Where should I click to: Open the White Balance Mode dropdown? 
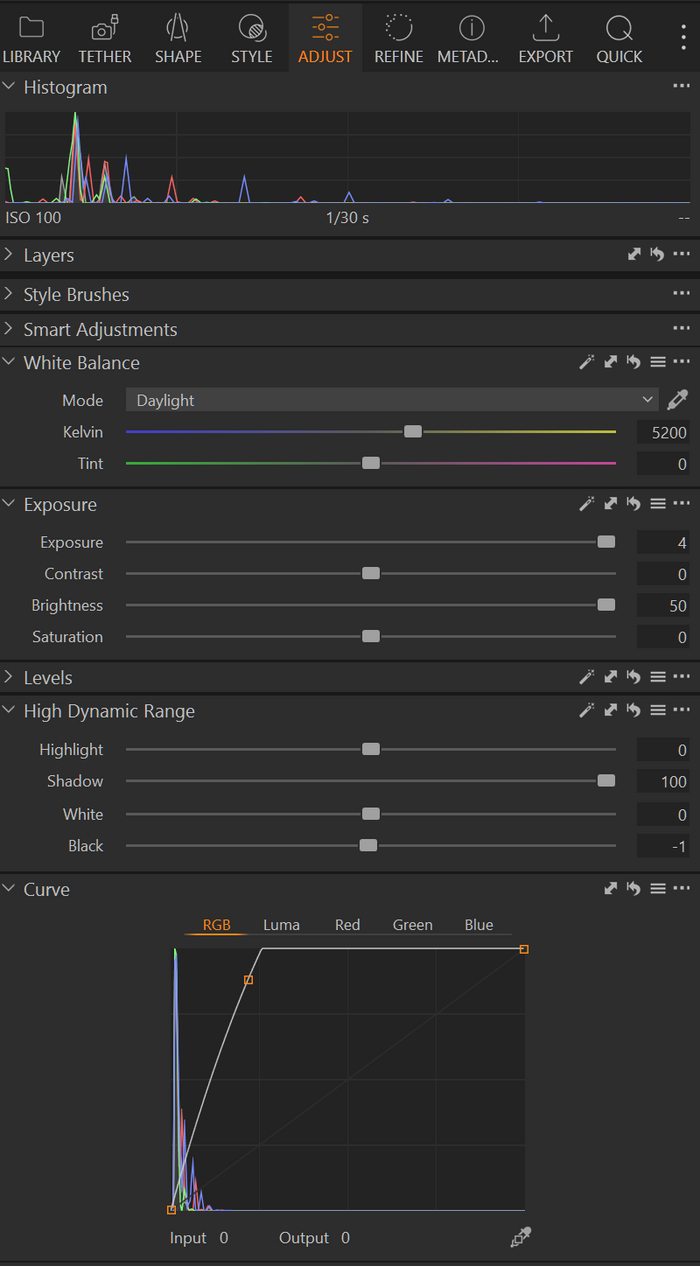(x=391, y=400)
